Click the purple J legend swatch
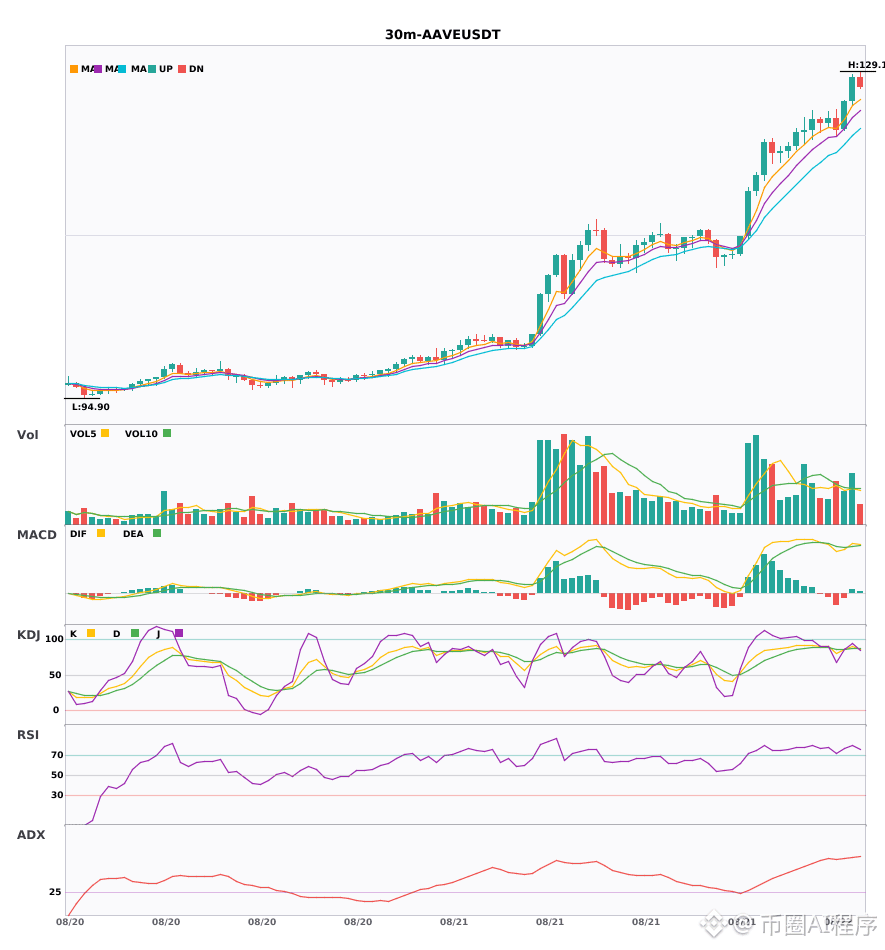 click(179, 633)
